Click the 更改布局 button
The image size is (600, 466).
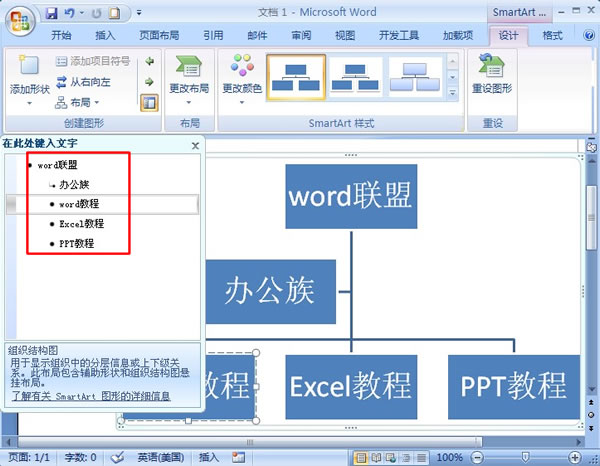coord(189,80)
